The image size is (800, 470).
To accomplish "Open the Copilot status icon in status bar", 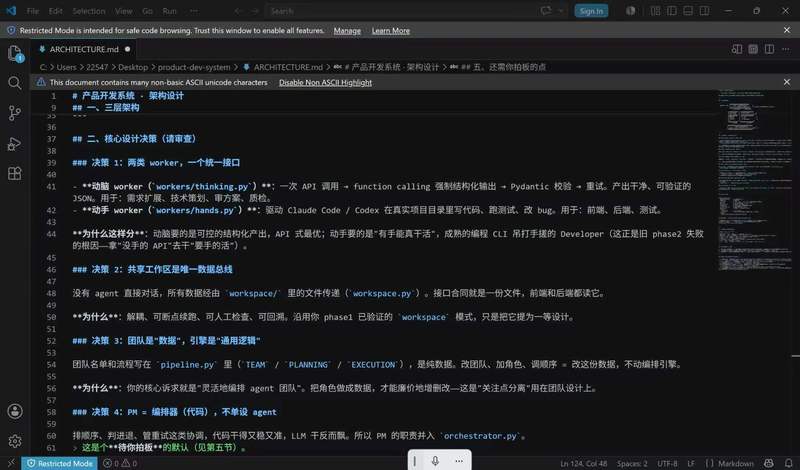I will click(769, 463).
